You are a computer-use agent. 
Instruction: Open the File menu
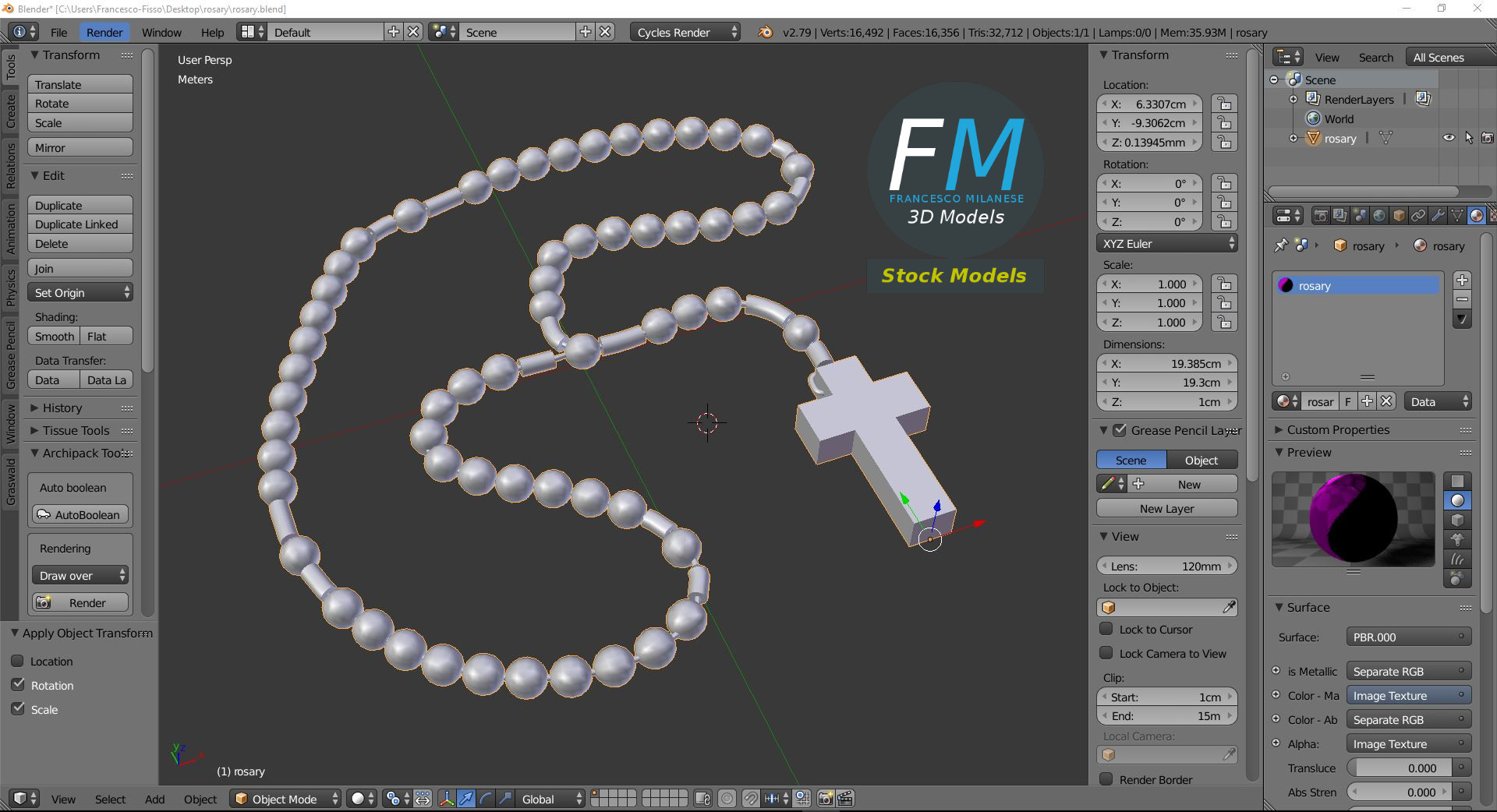point(58,32)
